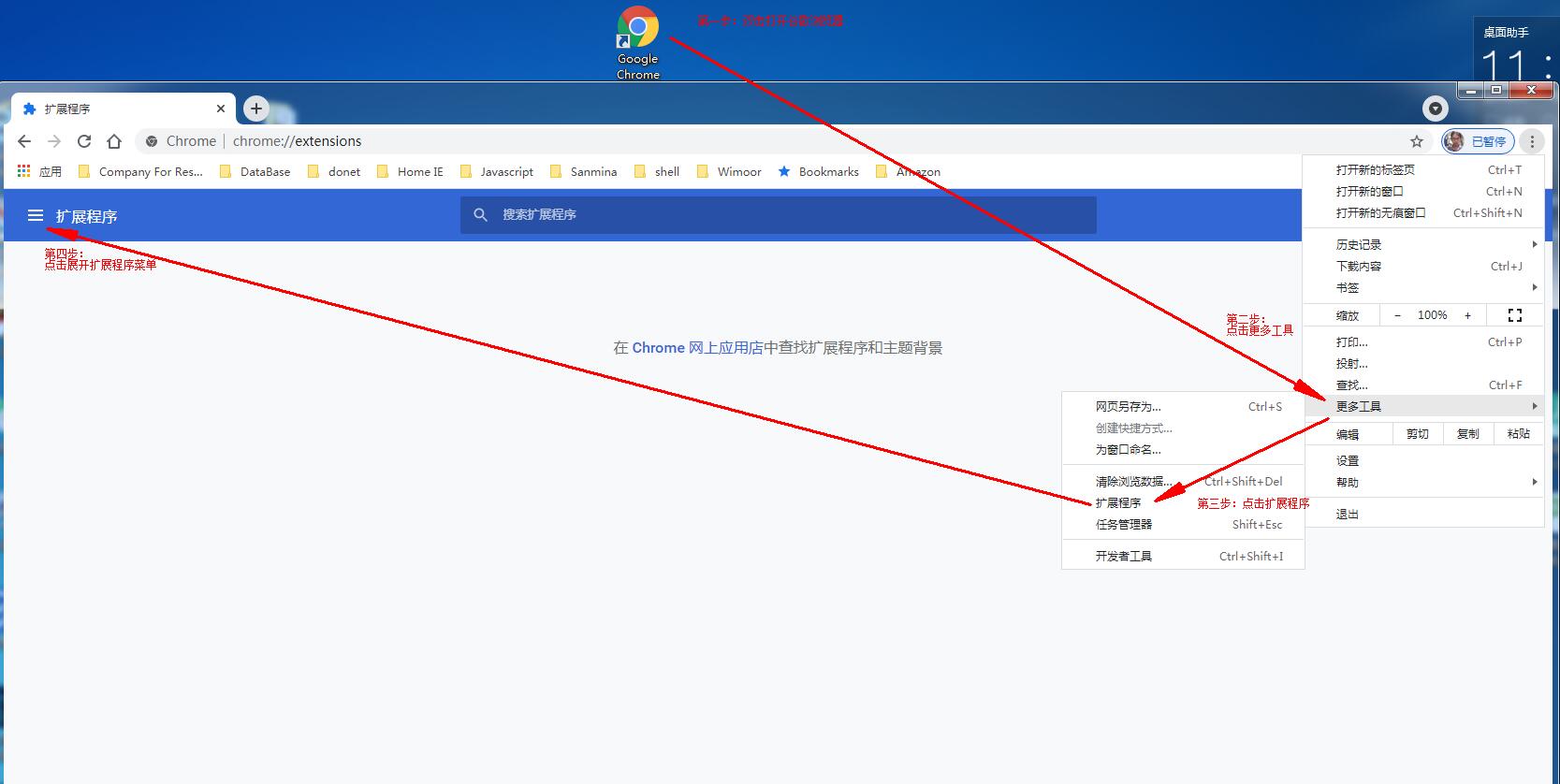Viewport: 1560px width, 784px height.
Task: Select 开发者工具 in submenu
Action: tap(1183, 557)
